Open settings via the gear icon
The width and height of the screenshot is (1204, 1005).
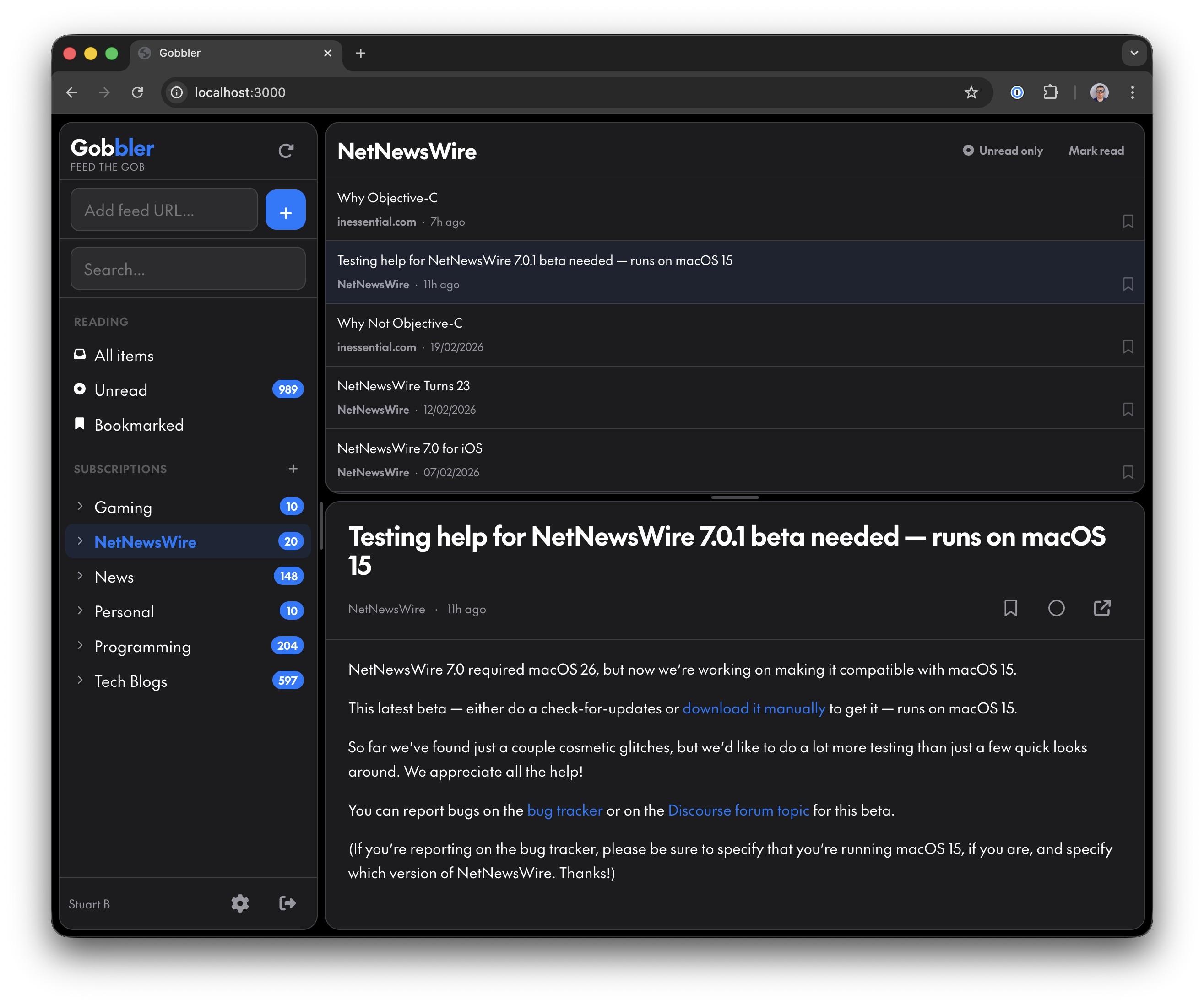(x=239, y=903)
